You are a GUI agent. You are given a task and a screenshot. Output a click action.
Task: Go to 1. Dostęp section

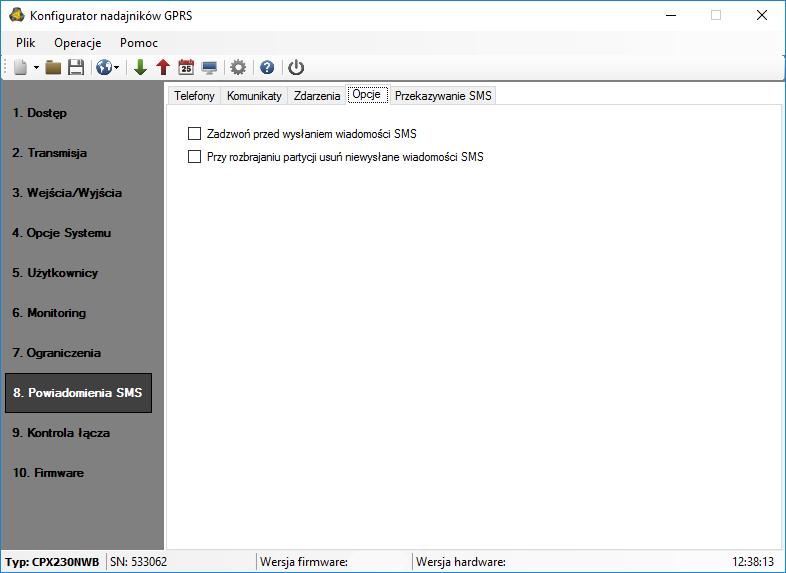[x=40, y=113]
